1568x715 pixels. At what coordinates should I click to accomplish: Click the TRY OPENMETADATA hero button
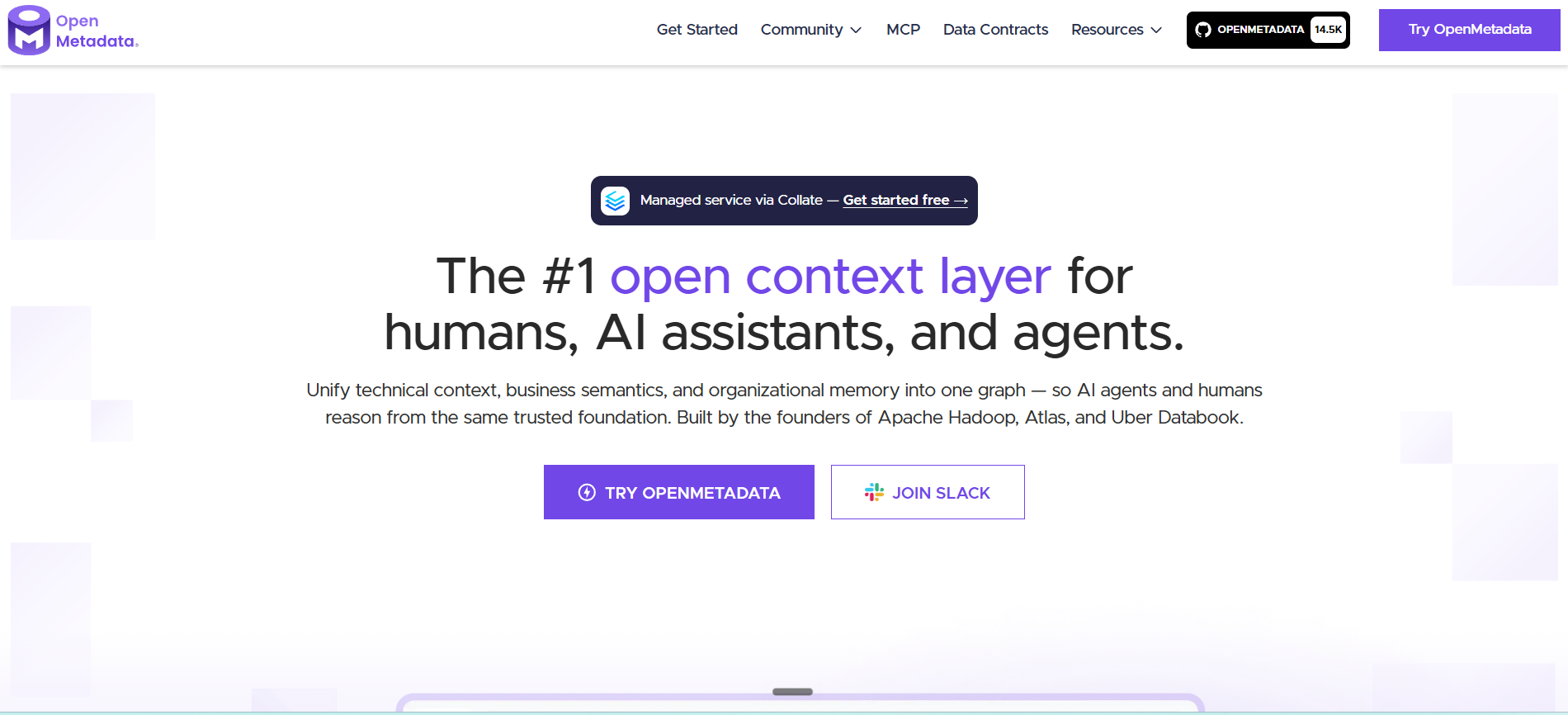click(x=679, y=492)
